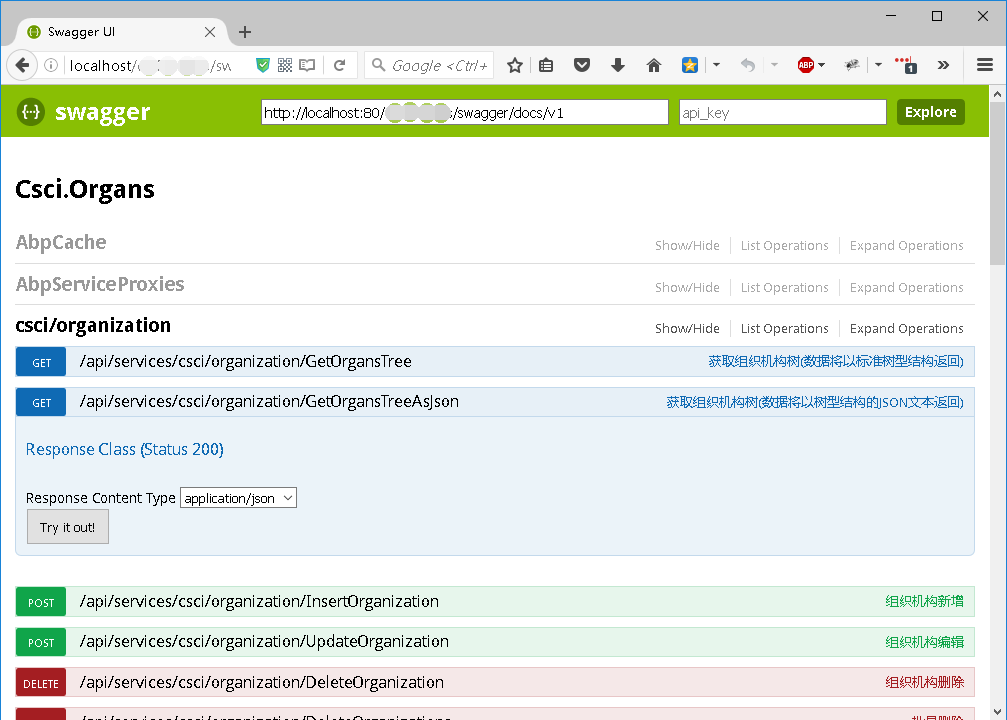
Task: Bookmark this page with the star icon
Action: 514,65
